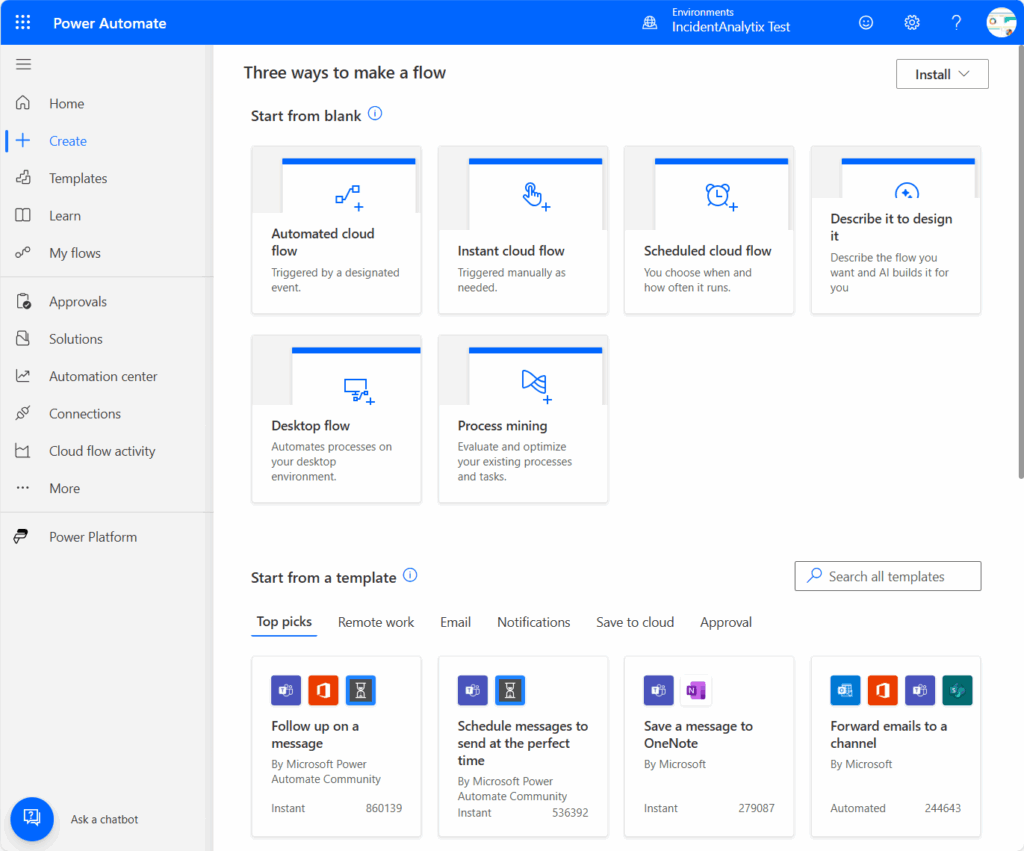Screen dimensions: 1024x851
Task: Open Save a message to OneNote template
Action: (x=709, y=747)
